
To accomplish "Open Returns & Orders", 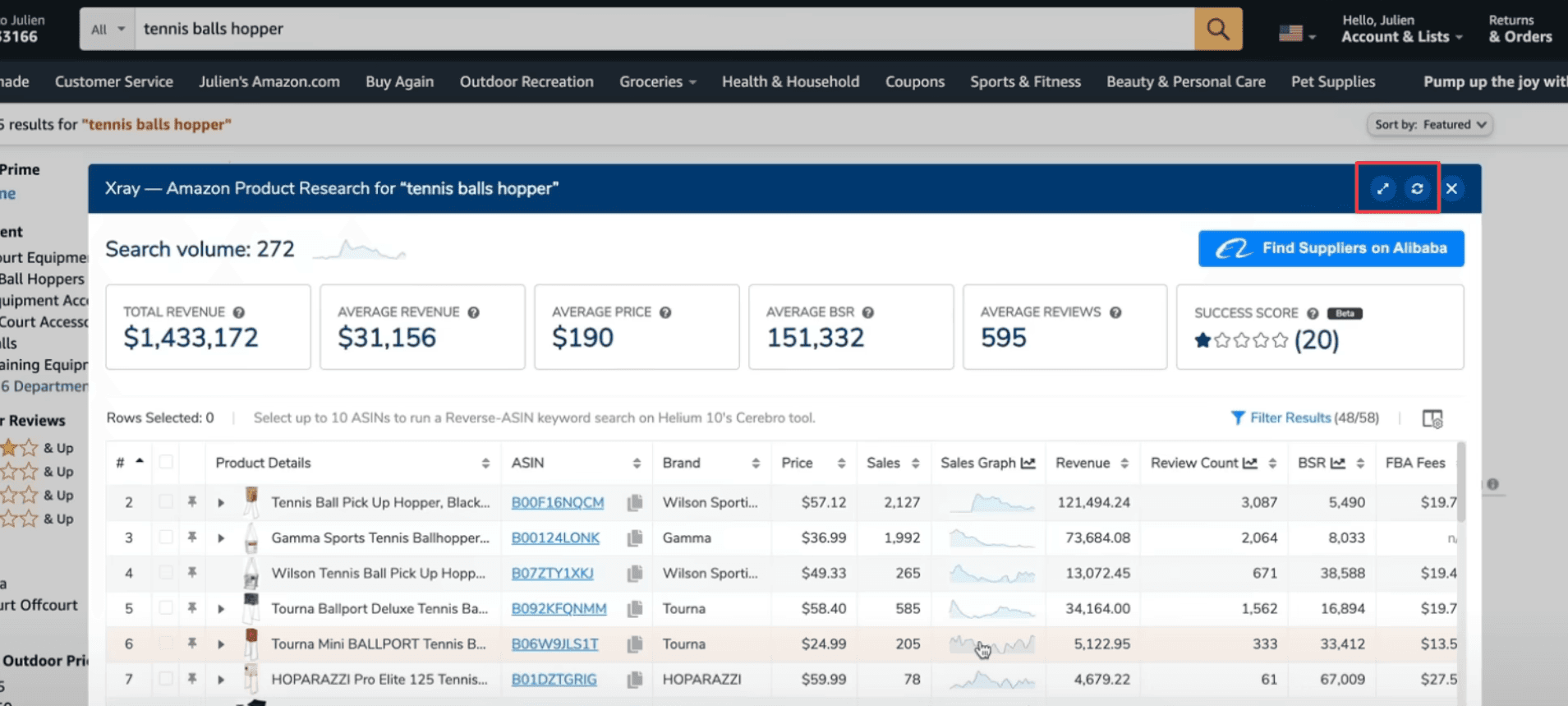I will (1520, 29).
